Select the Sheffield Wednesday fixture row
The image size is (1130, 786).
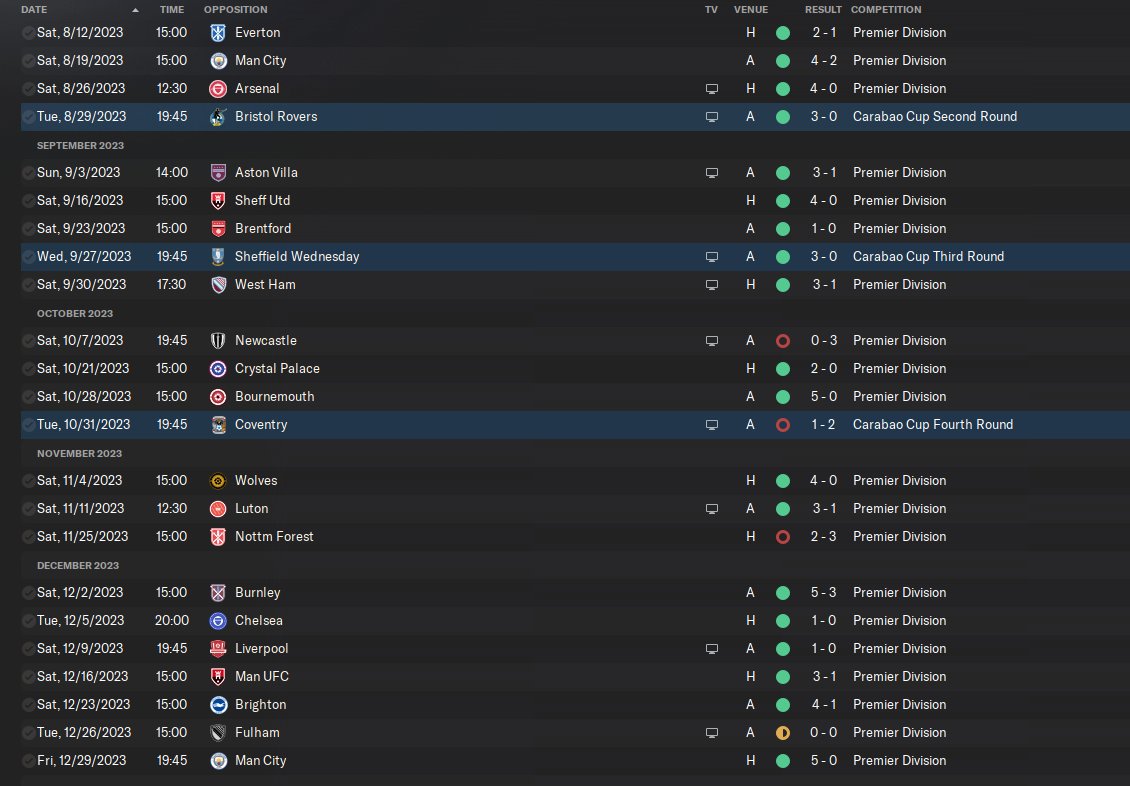pyautogui.click(x=575, y=256)
